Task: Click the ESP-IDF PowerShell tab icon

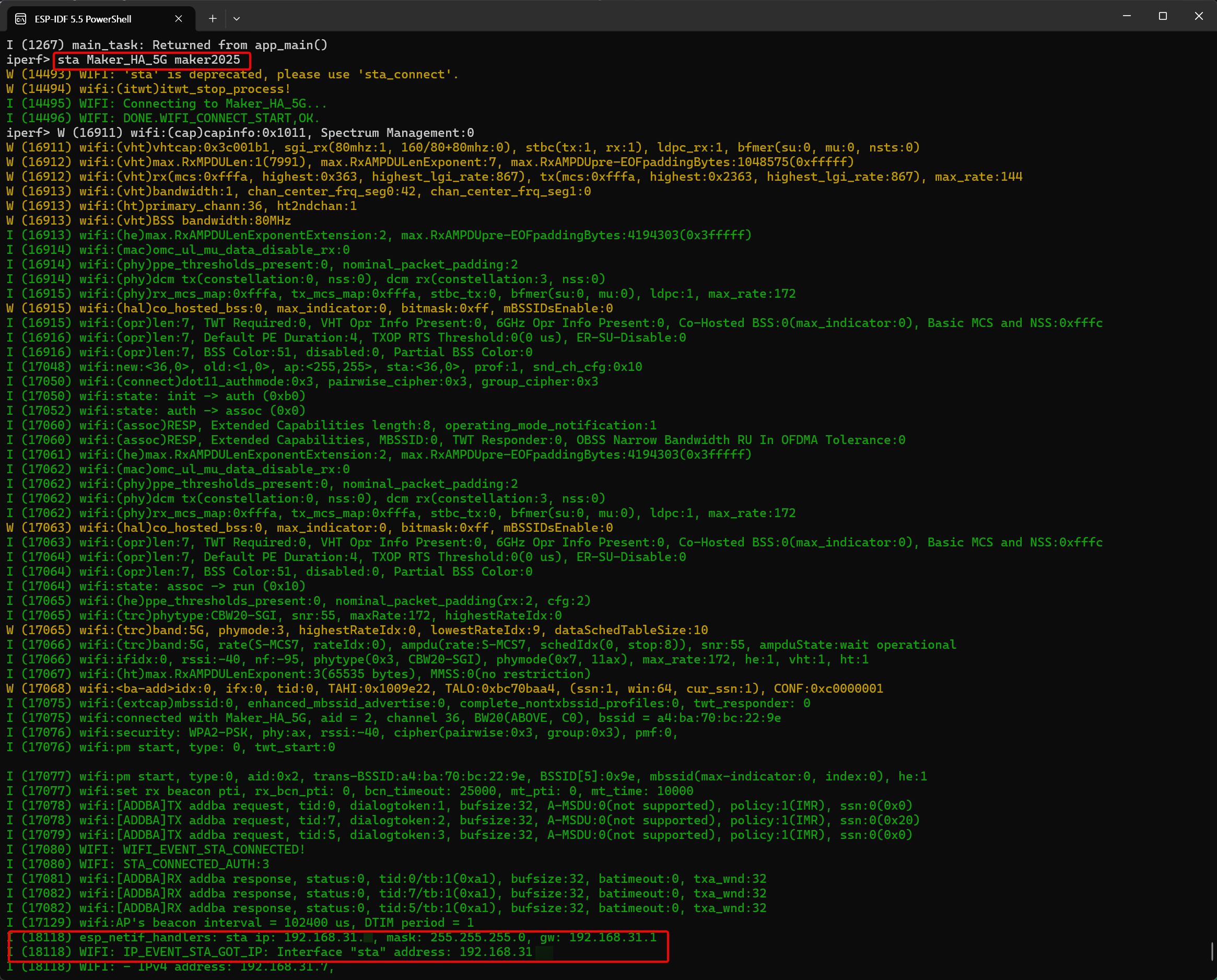Action: [21, 19]
